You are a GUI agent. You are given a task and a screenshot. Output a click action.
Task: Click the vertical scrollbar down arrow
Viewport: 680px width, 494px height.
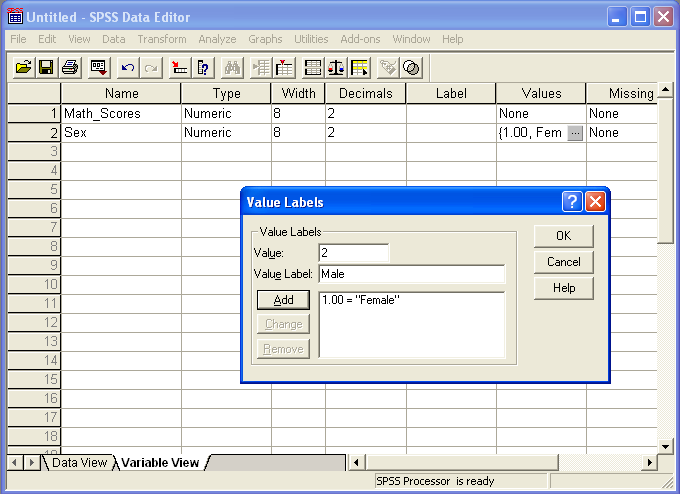(x=665, y=446)
